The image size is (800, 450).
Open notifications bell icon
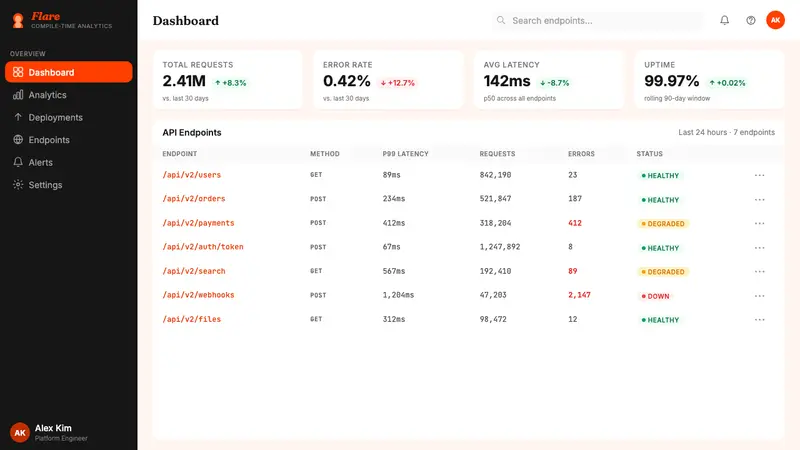point(724,20)
